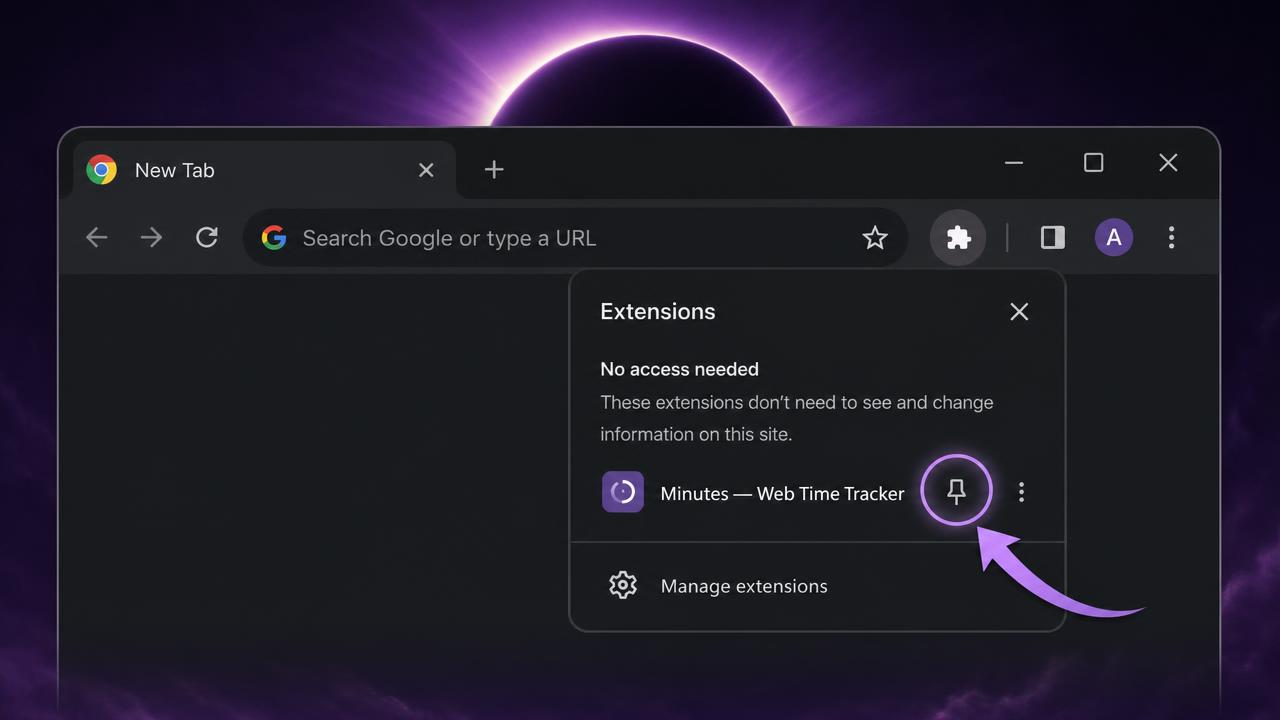Reload the page
1280x720 pixels.
point(207,238)
